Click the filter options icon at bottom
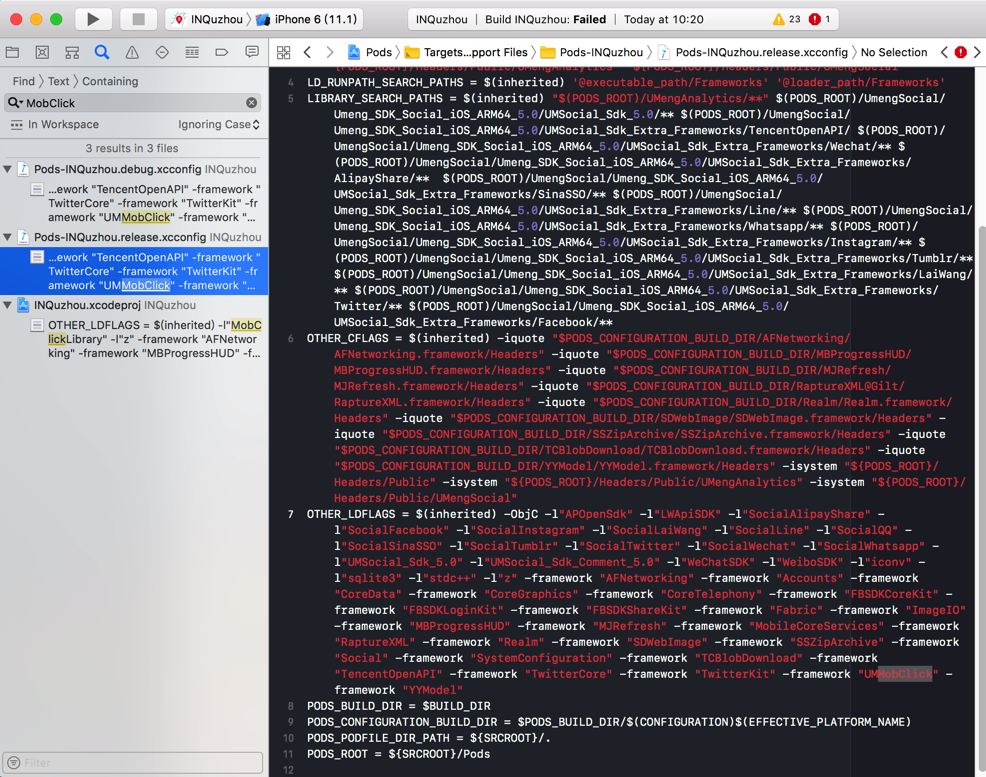 [x=13, y=763]
